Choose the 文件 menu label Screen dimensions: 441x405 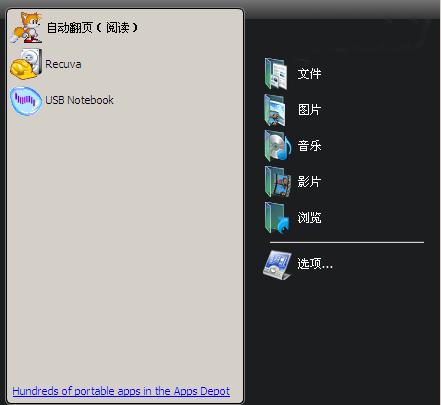tap(309, 74)
